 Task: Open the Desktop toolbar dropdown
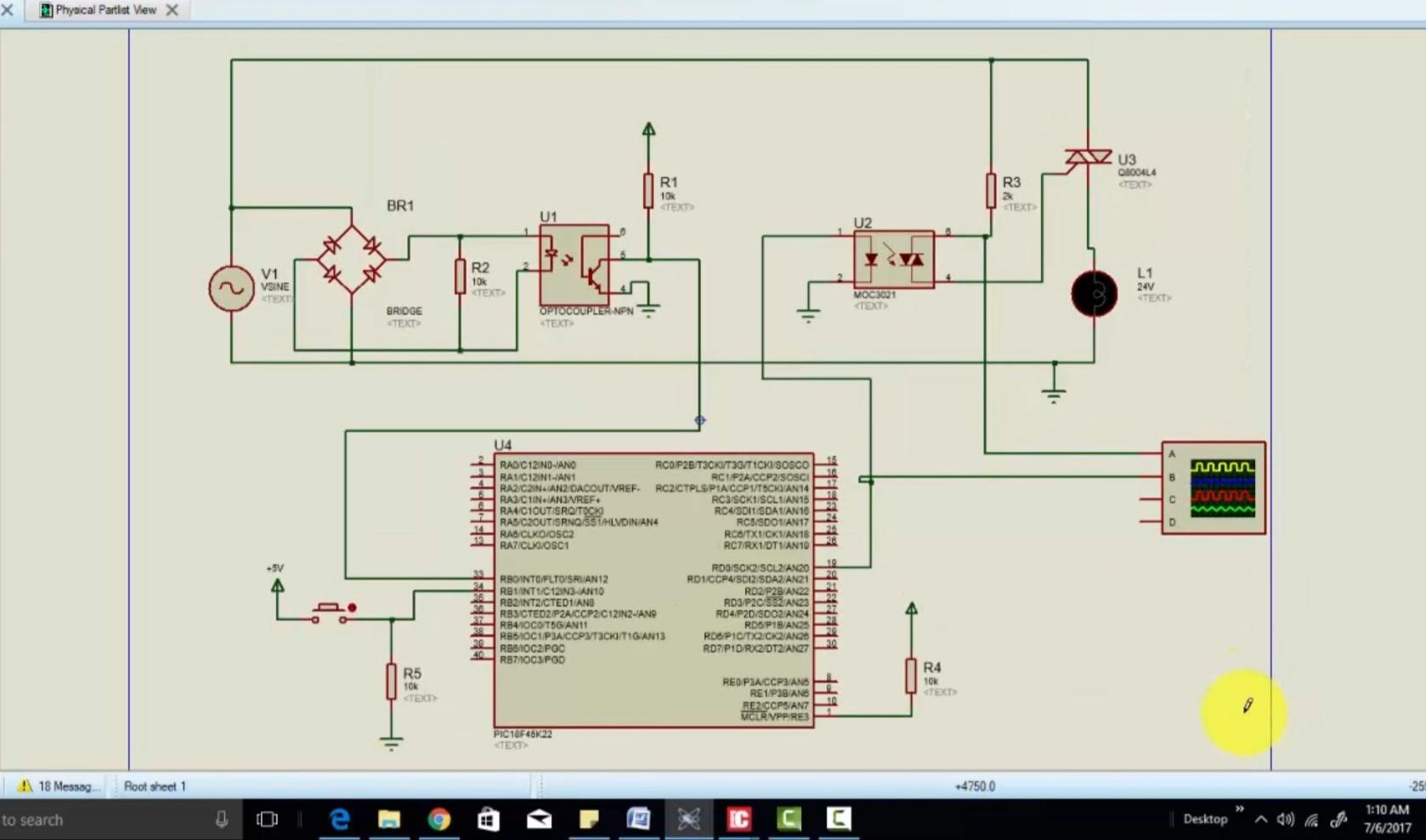[1206, 820]
